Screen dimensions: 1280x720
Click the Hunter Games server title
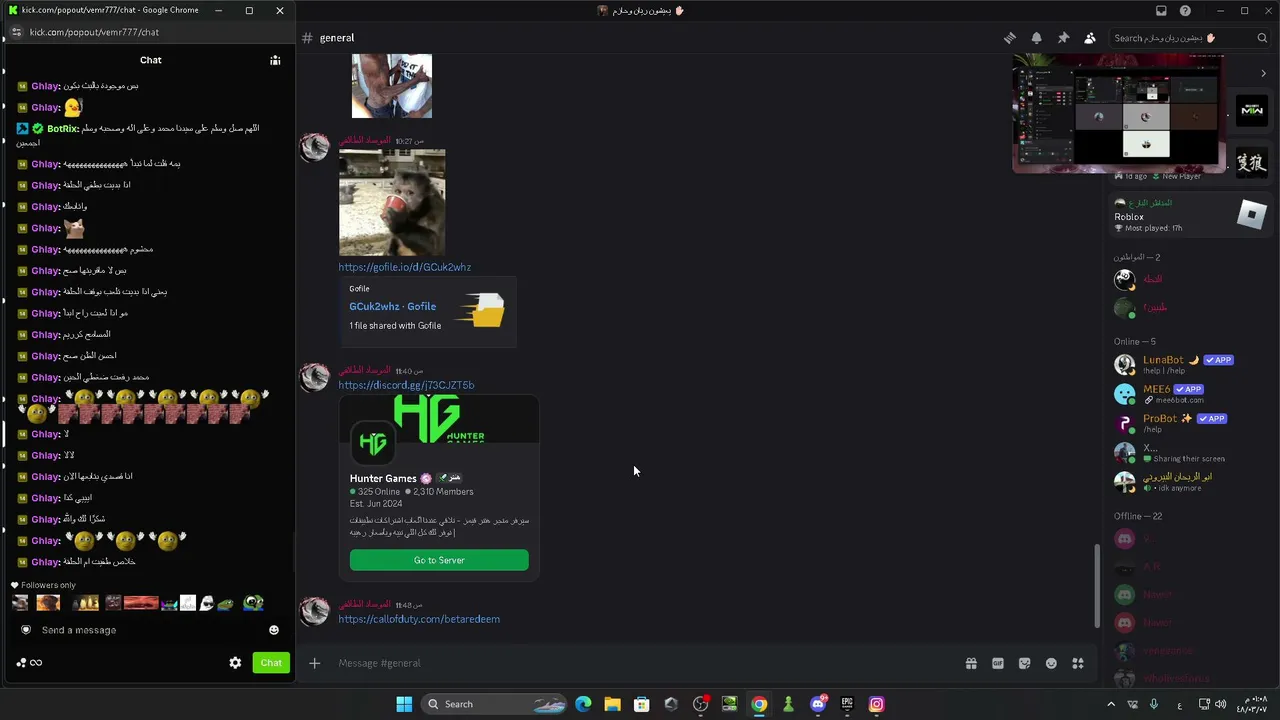(x=383, y=478)
